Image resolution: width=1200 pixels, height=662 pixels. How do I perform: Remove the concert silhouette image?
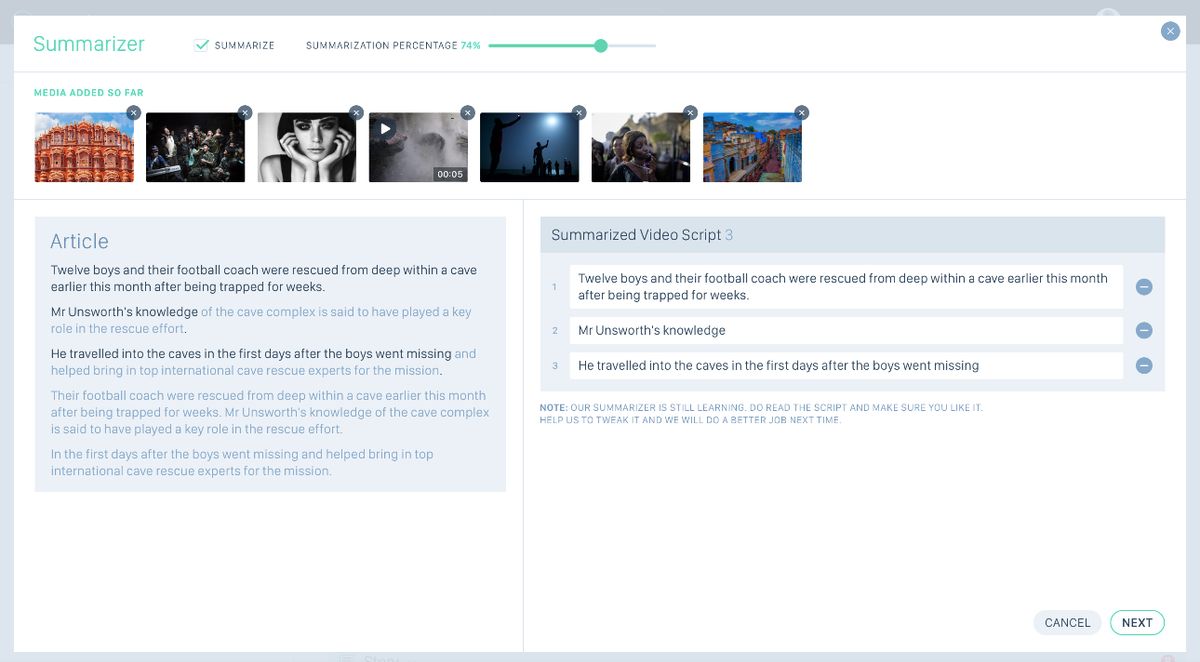click(x=578, y=113)
